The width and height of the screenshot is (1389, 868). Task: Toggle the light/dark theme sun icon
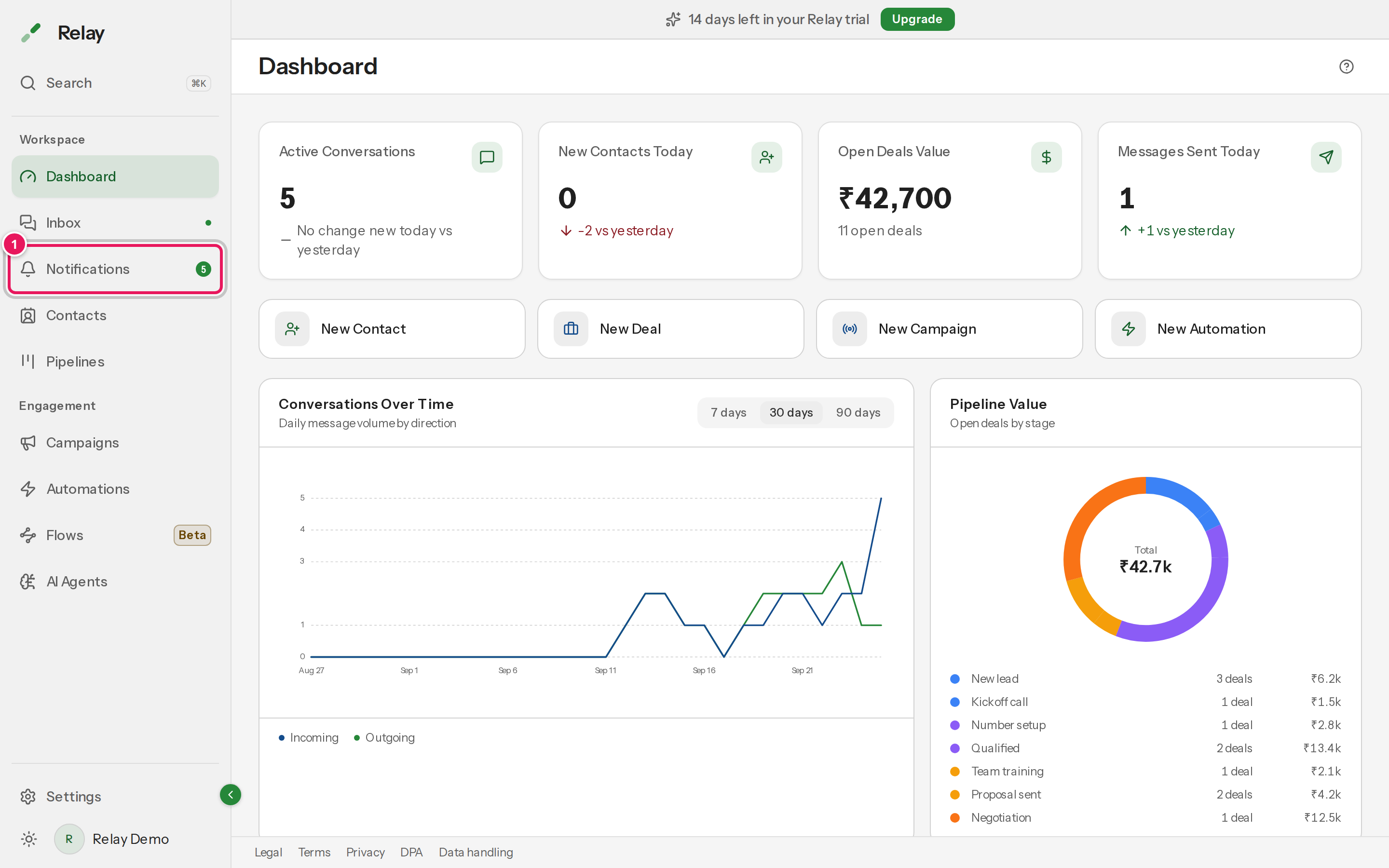click(x=29, y=839)
